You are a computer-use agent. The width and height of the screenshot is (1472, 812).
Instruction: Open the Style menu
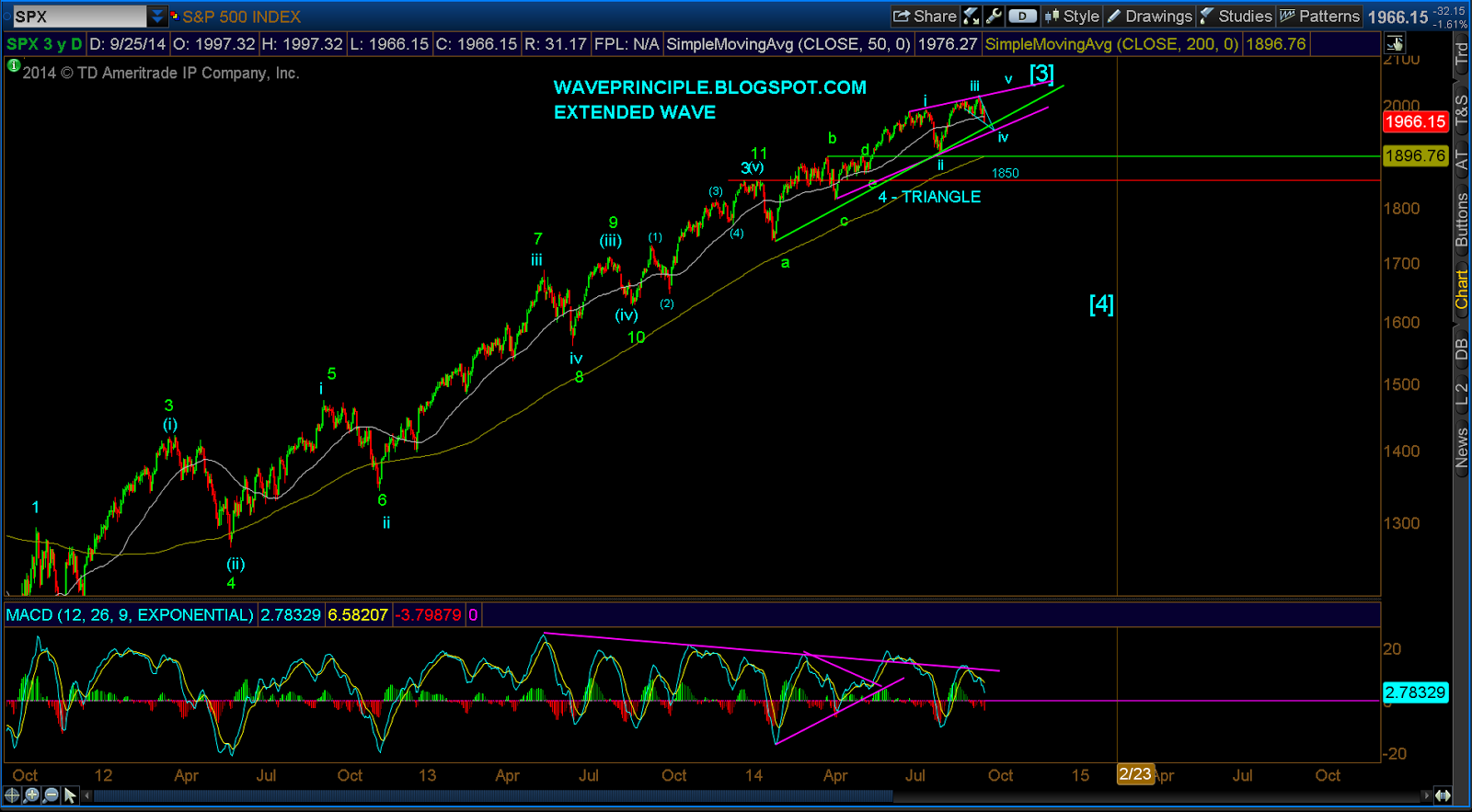point(1073,16)
